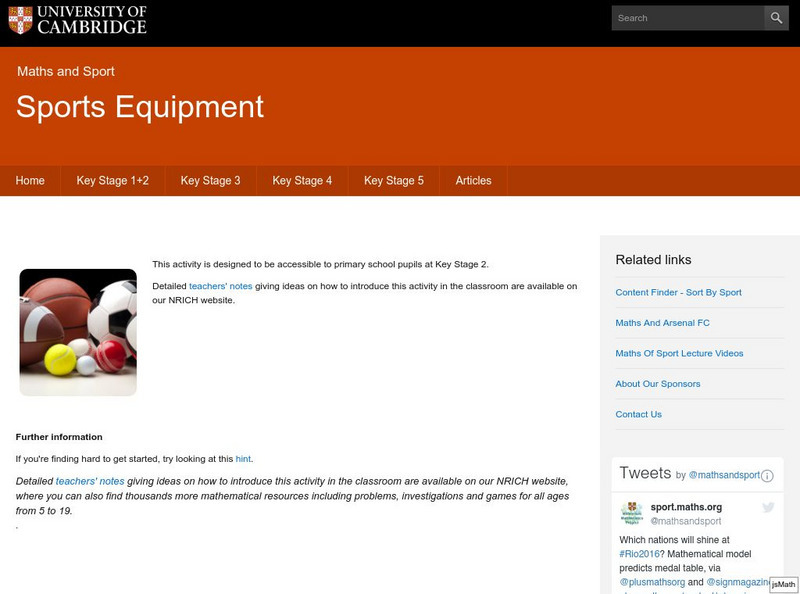Click the Maths and Sport header link

point(66,71)
